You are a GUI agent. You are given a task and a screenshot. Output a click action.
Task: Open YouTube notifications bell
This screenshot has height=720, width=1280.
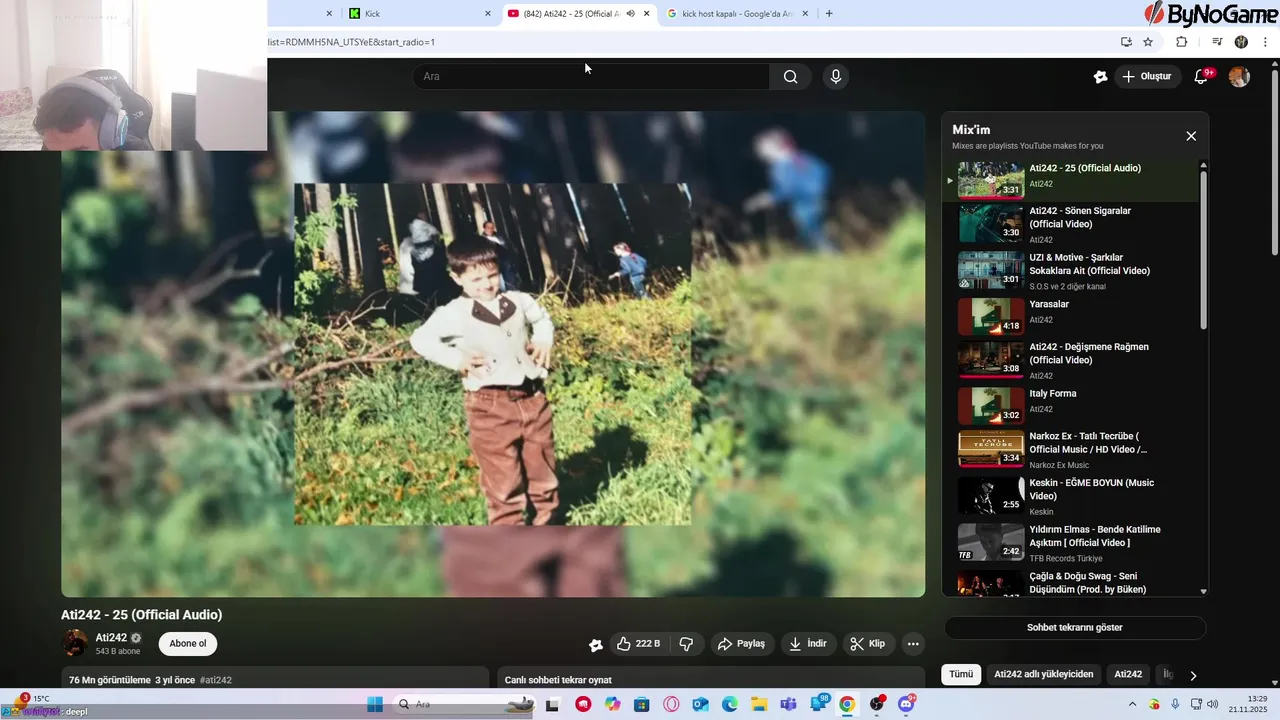pyautogui.click(x=1202, y=77)
